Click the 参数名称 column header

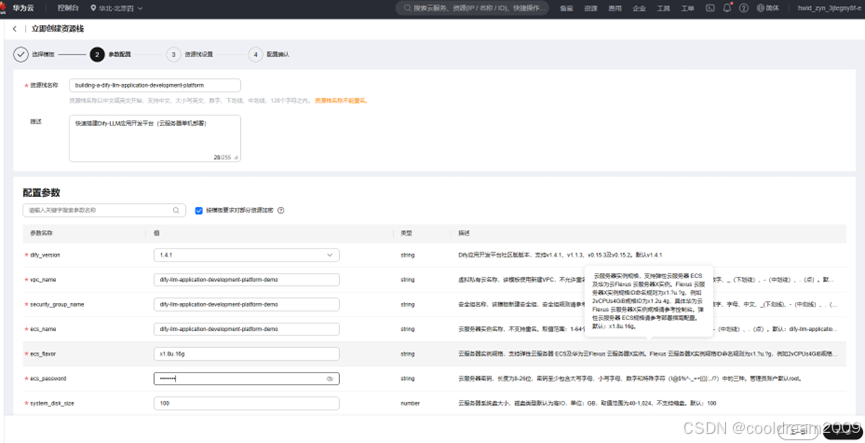click(41, 233)
